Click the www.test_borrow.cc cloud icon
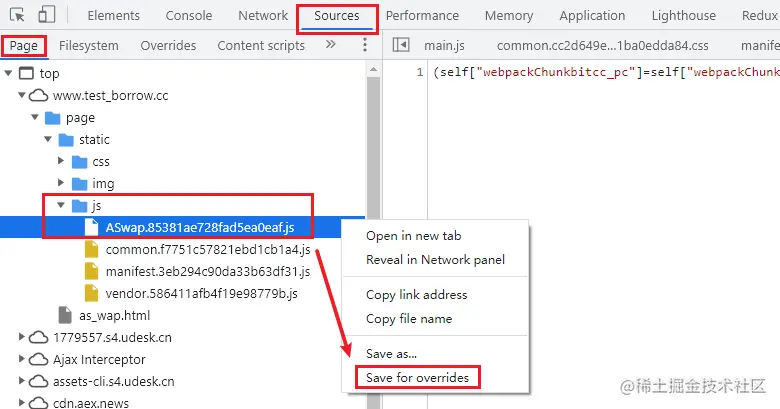Image resolution: width=780 pixels, height=409 pixels. (x=38, y=95)
